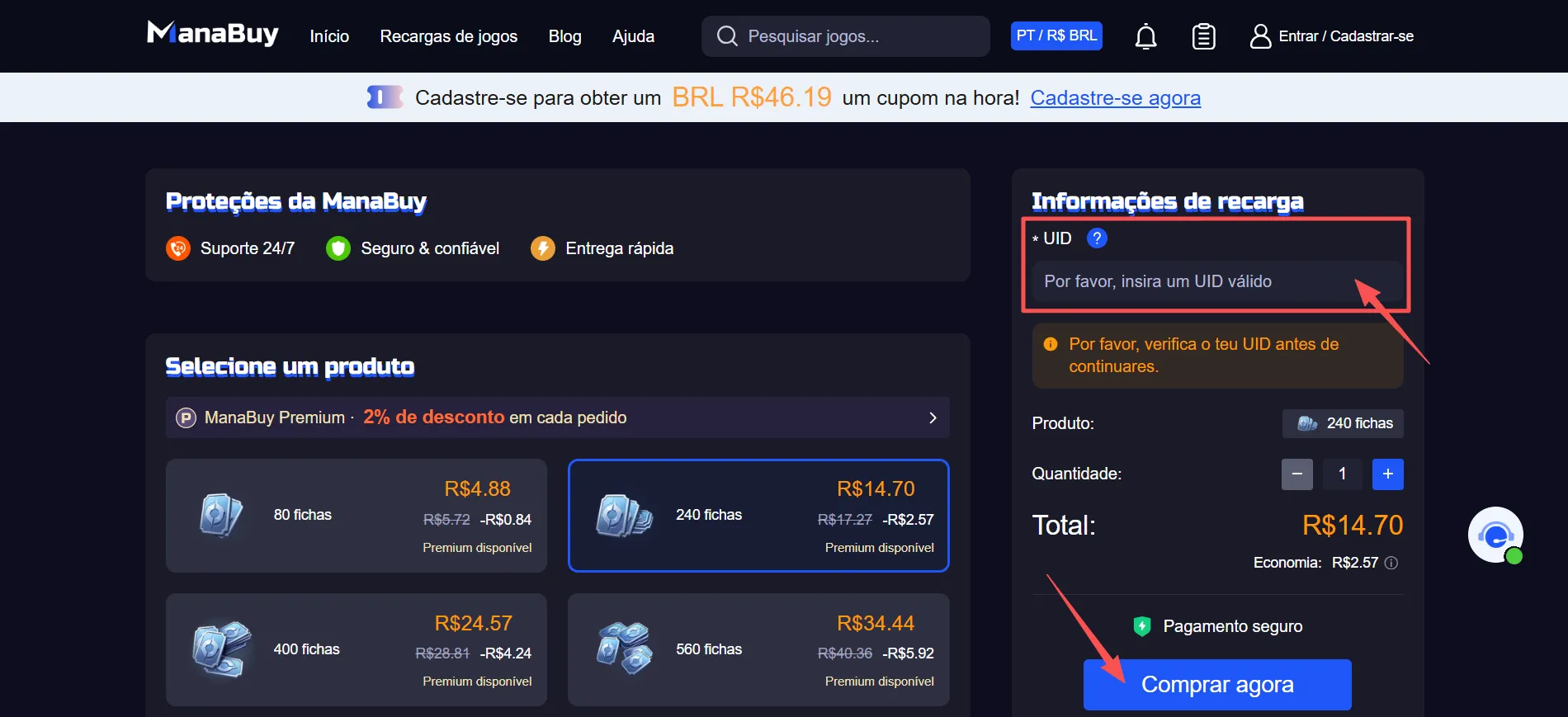Click Premium disponível under 560 fichas
The height and width of the screenshot is (717, 1568).
pos(880,682)
